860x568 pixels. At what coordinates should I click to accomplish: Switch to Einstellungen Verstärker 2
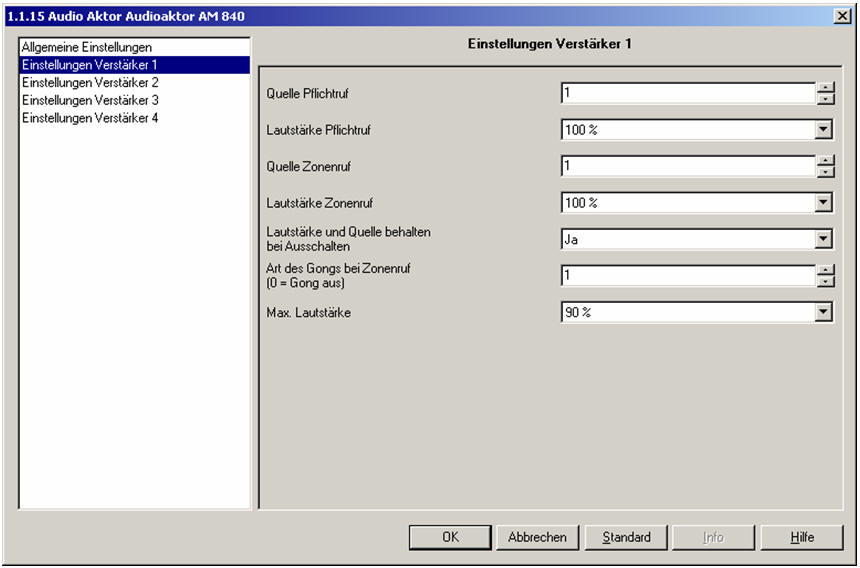[90, 83]
